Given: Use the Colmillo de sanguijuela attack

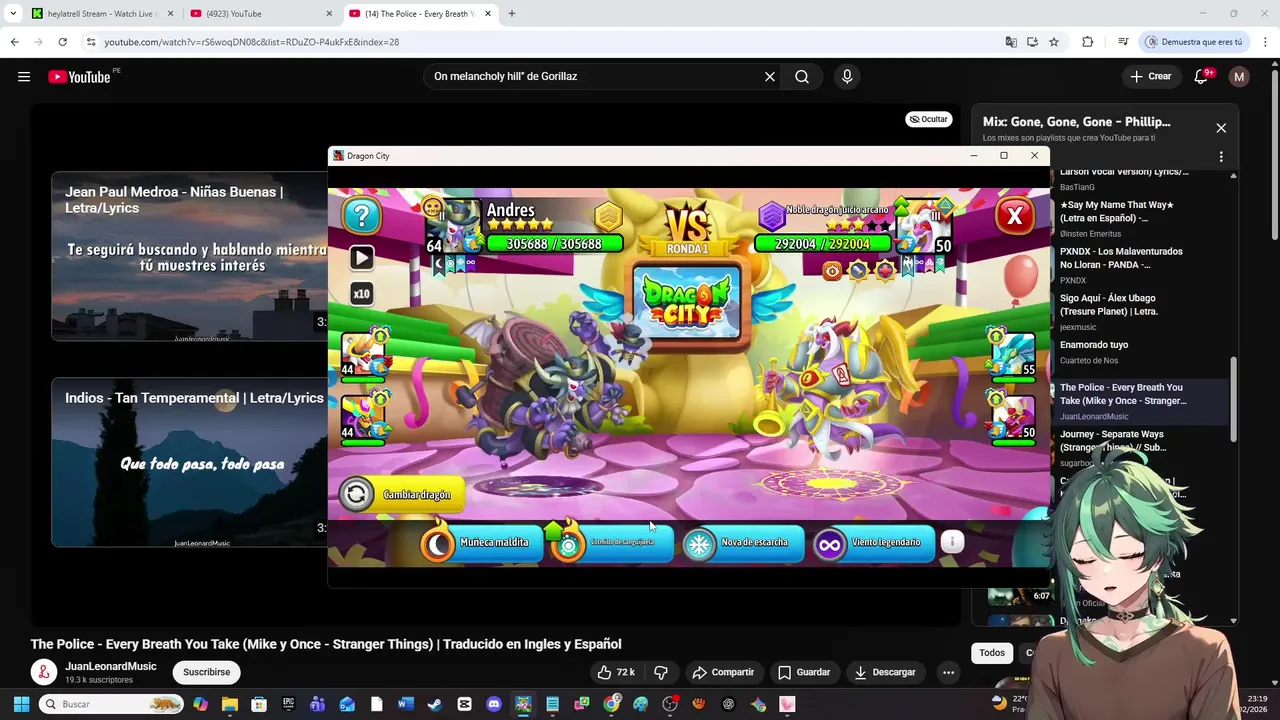Looking at the screenshot, I should click(x=612, y=542).
